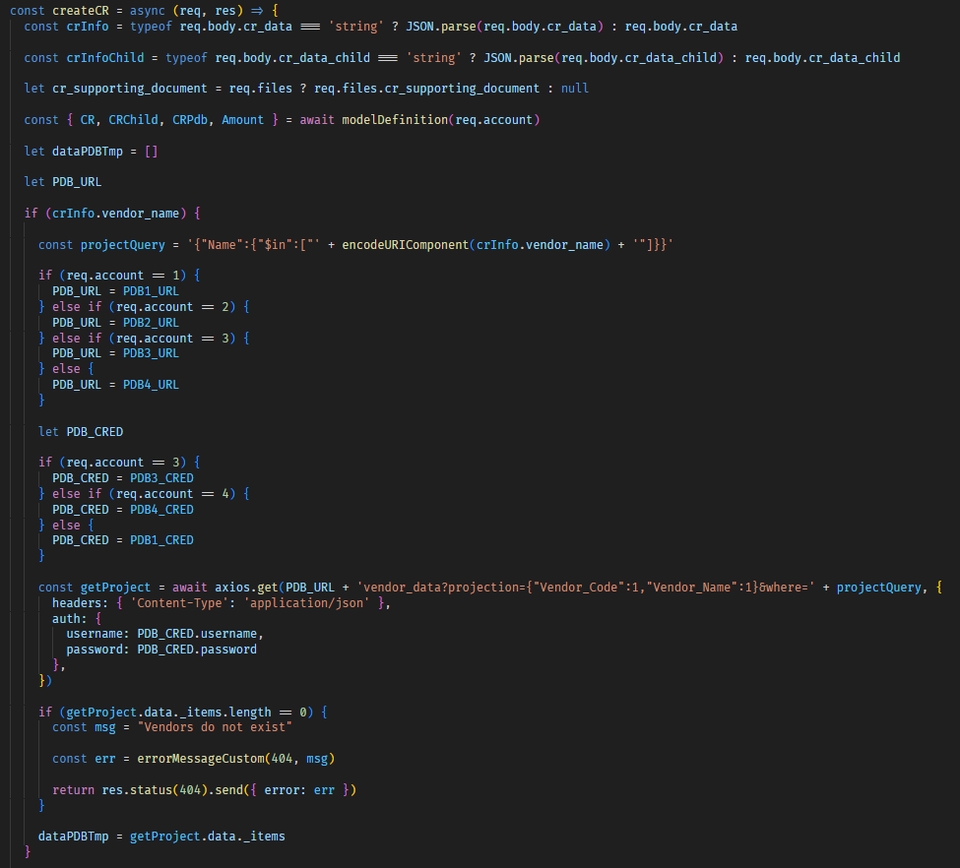Click the CRChild destructured name
Screen dimensions: 960x868
click(133, 119)
